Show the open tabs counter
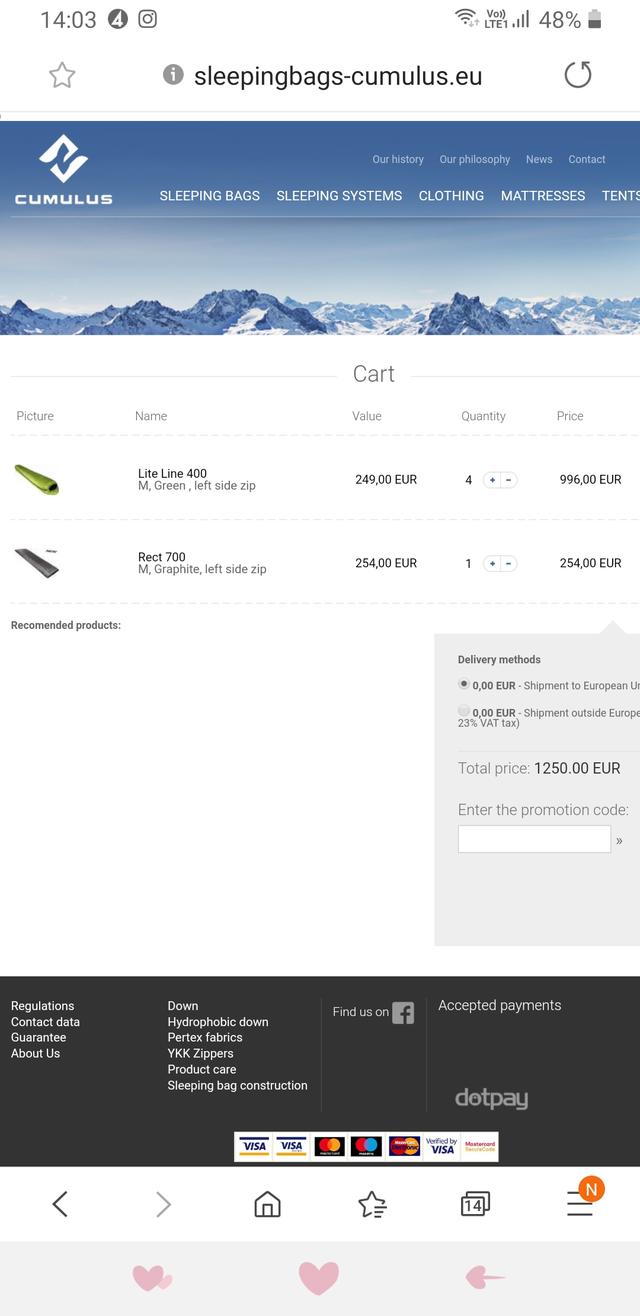This screenshot has height=1316, width=640. tap(475, 1204)
